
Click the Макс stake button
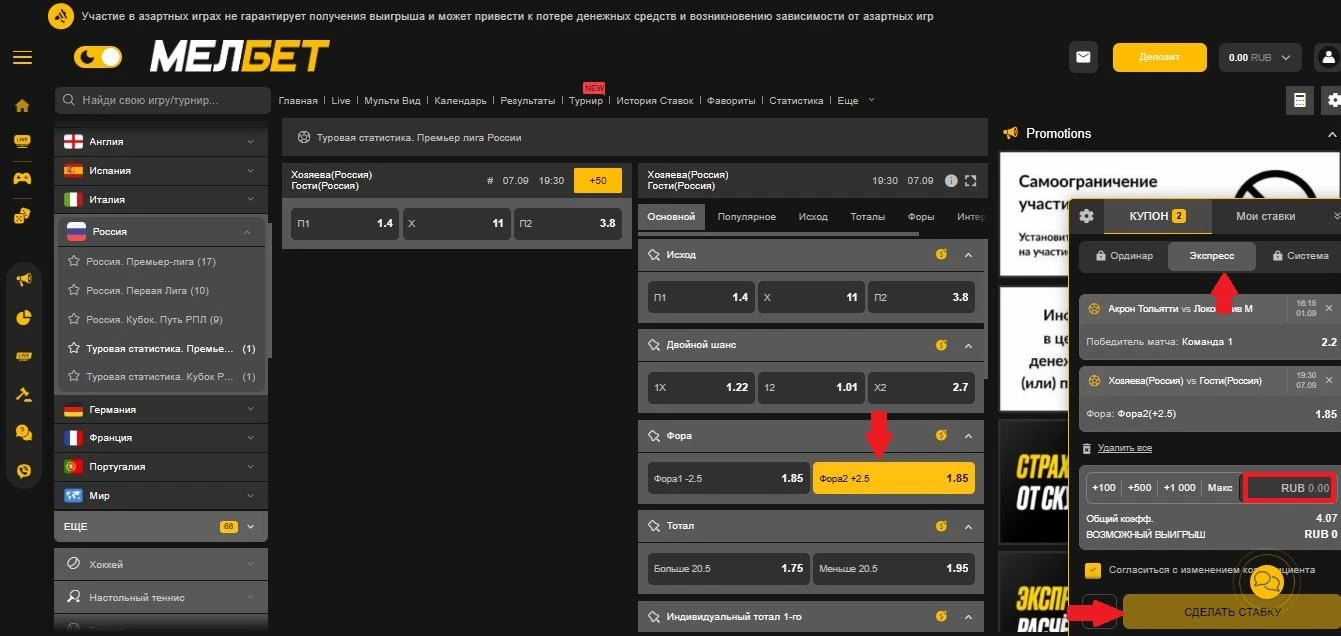[x=1220, y=488]
